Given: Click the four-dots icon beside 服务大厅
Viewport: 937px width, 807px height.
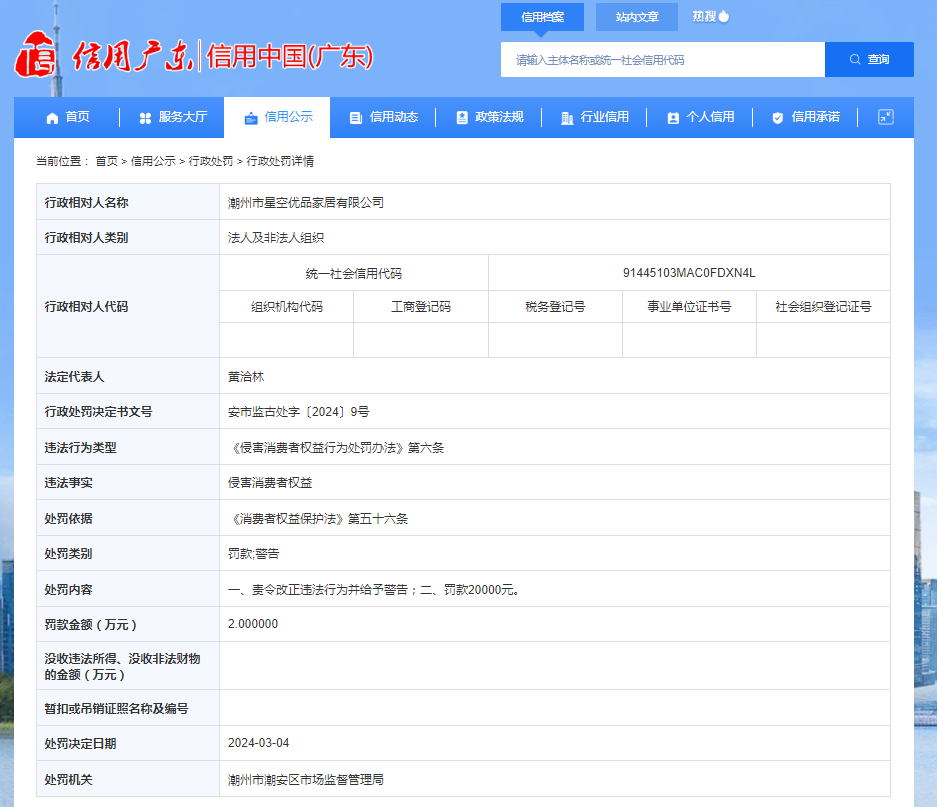Looking at the screenshot, I should click(145, 118).
